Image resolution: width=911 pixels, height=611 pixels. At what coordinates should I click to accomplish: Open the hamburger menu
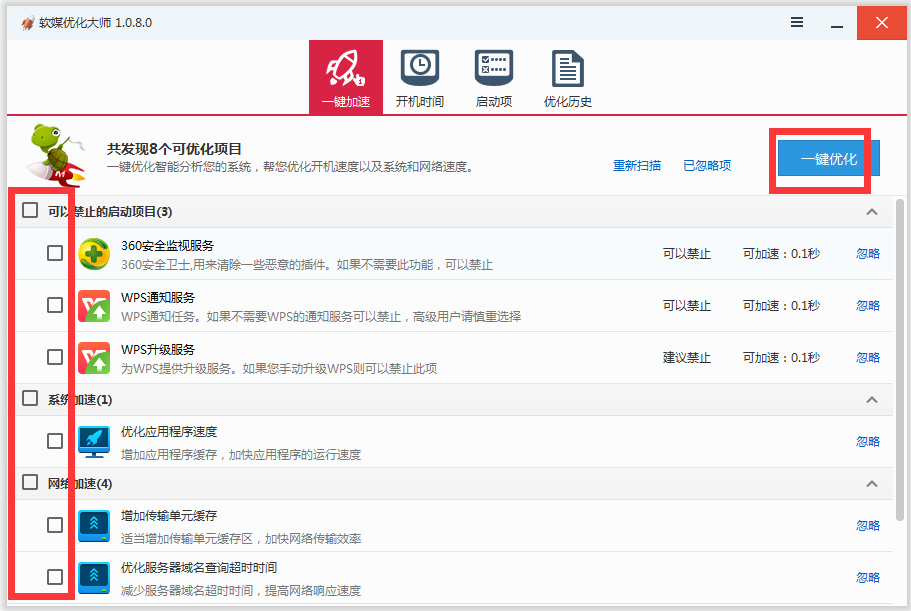click(x=796, y=21)
